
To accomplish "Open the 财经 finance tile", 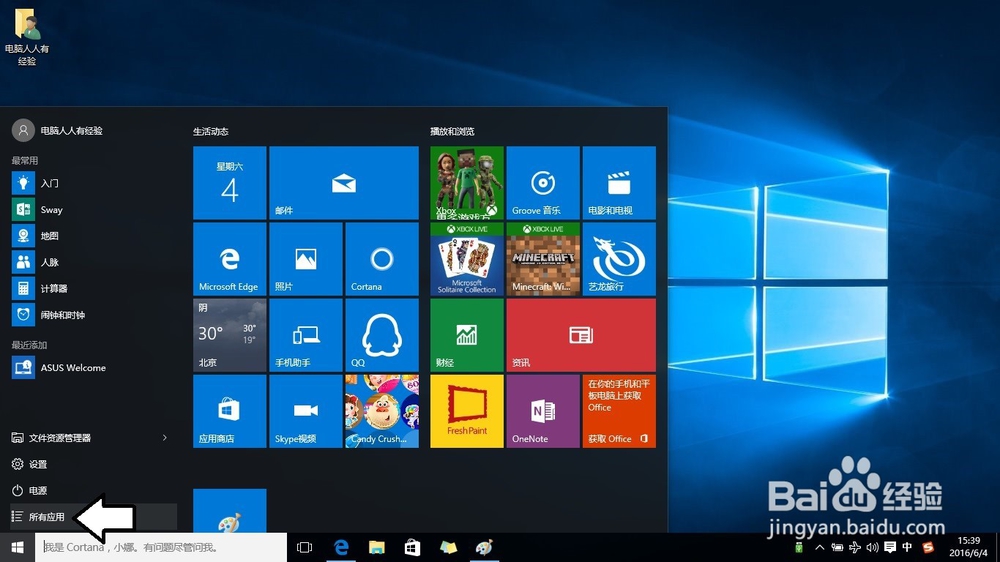I will click(467, 335).
